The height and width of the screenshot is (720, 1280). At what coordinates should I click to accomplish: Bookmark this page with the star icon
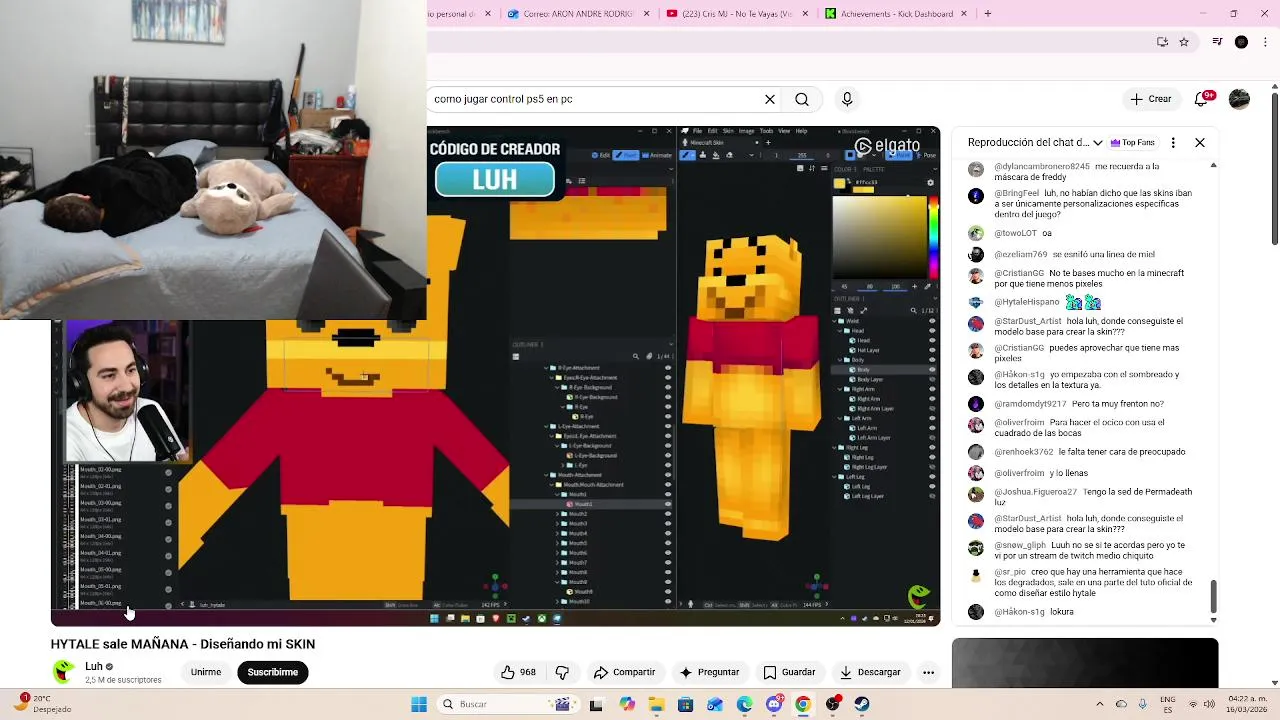(x=1184, y=42)
